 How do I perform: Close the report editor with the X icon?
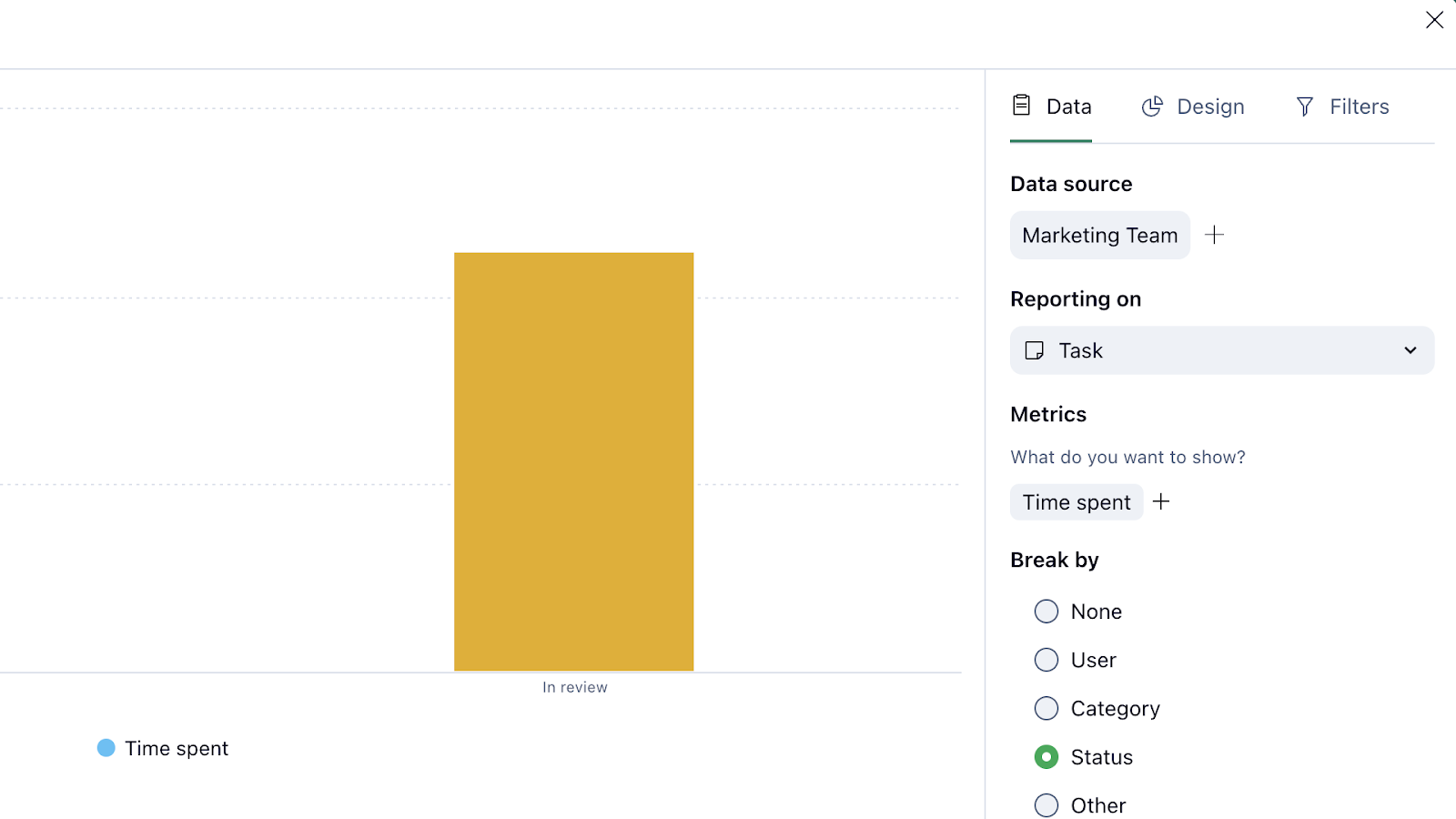click(x=1434, y=20)
